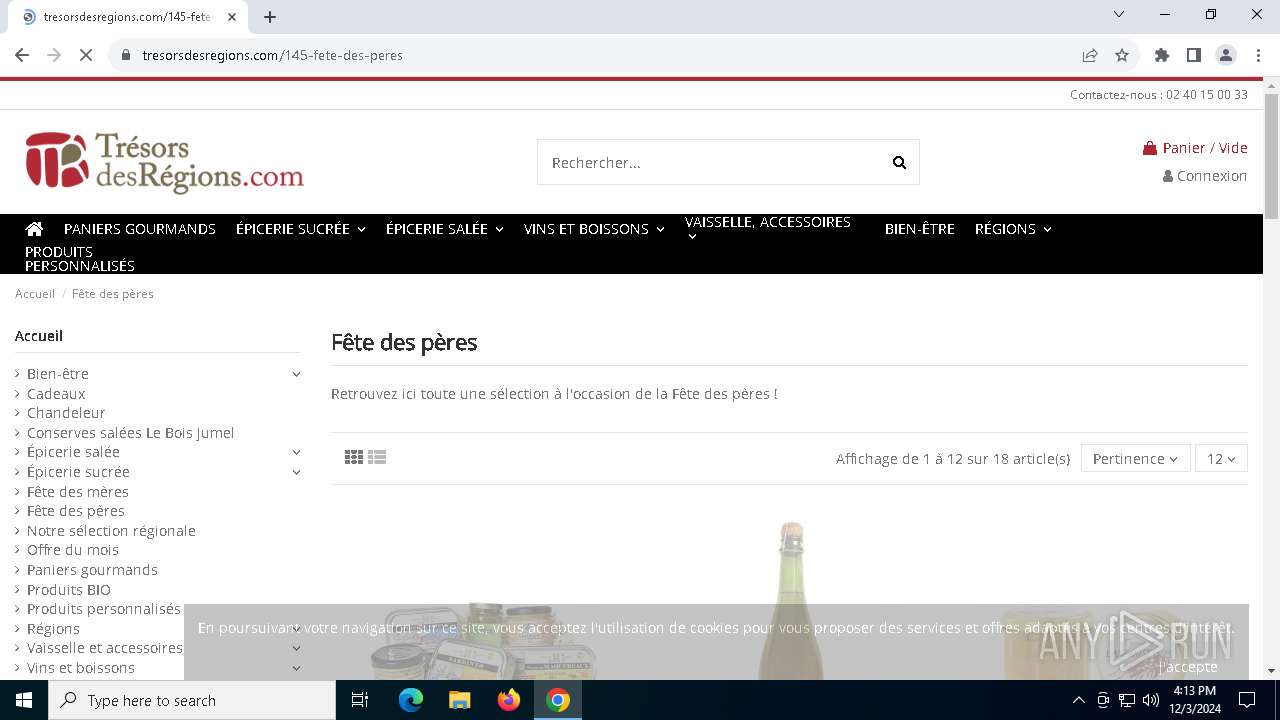The height and width of the screenshot is (720, 1280).
Task: Click Trésors des Régions logo
Action: (x=164, y=162)
